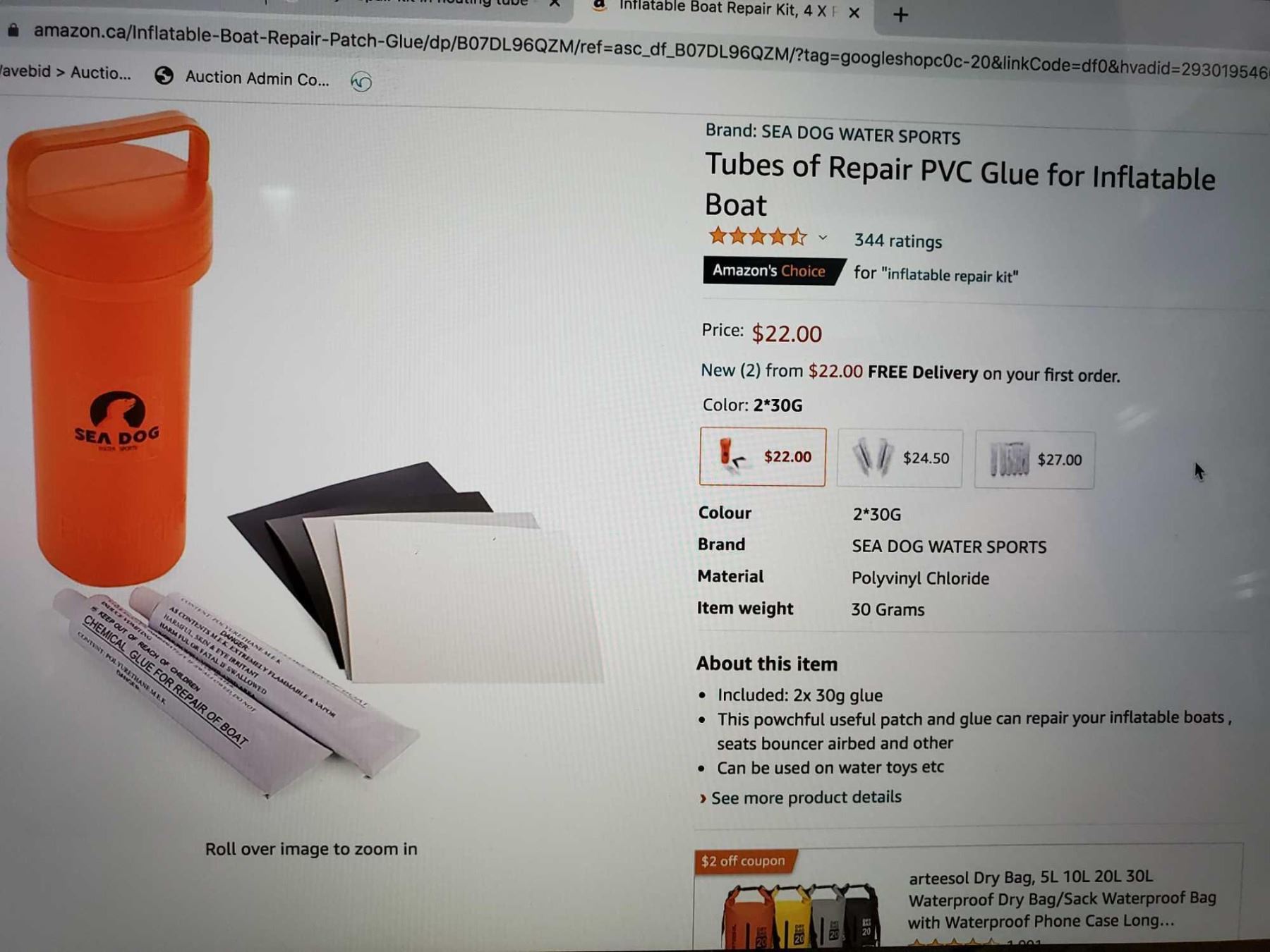Viewport: 1270px width, 952px height.
Task: Click the Amazon's Choice badge
Action: 773,271
